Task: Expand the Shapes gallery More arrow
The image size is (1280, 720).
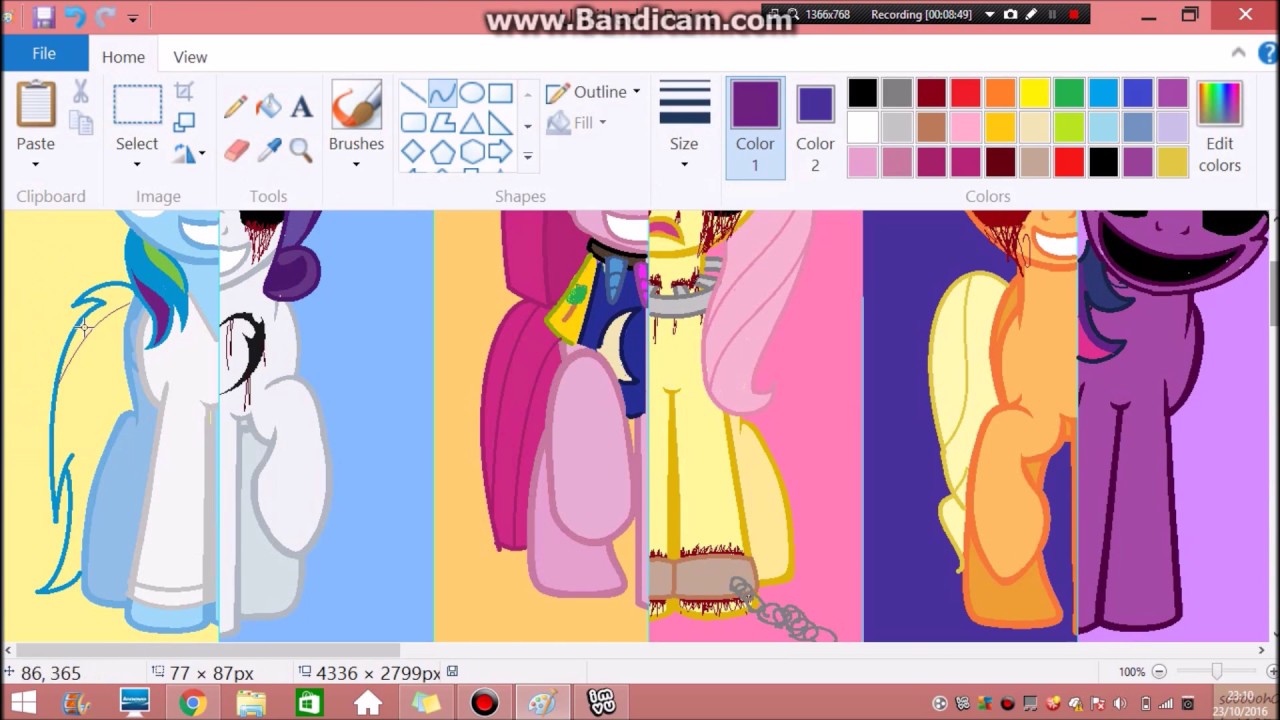Action: [527, 157]
